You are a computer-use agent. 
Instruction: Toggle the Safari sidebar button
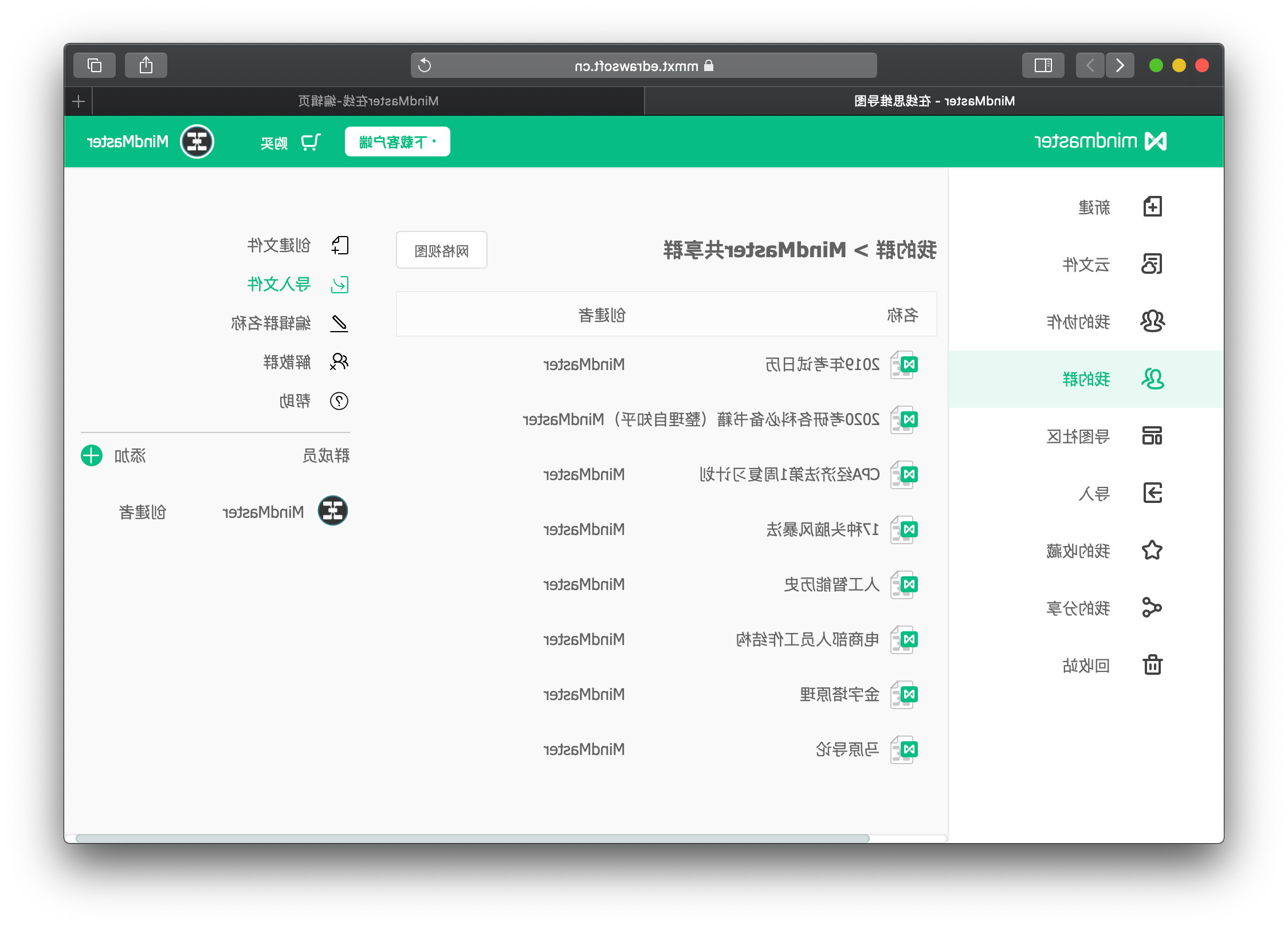tap(1043, 65)
